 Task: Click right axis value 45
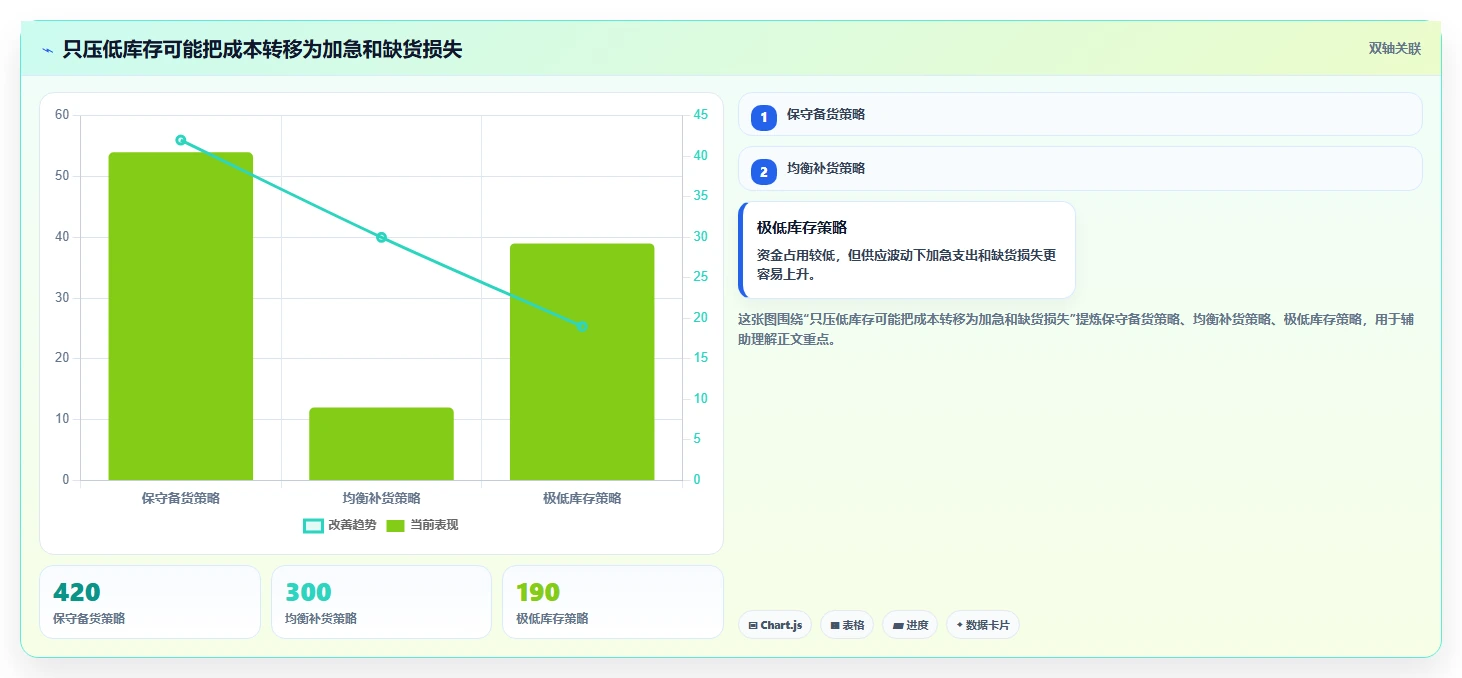pyautogui.click(x=701, y=115)
